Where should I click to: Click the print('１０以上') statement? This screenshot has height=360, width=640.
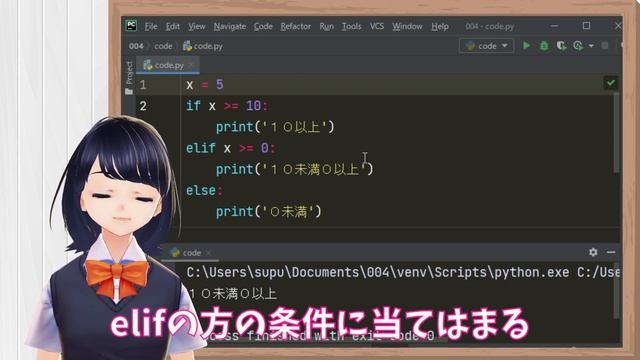tap(275, 127)
